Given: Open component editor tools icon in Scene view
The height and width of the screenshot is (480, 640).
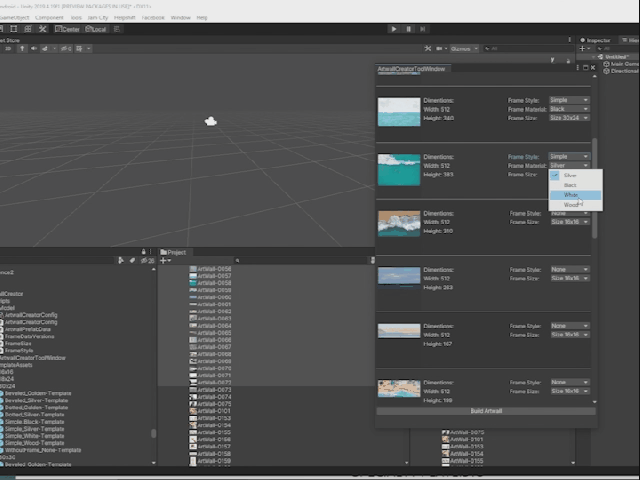Looking at the screenshot, I should (x=427, y=49).
